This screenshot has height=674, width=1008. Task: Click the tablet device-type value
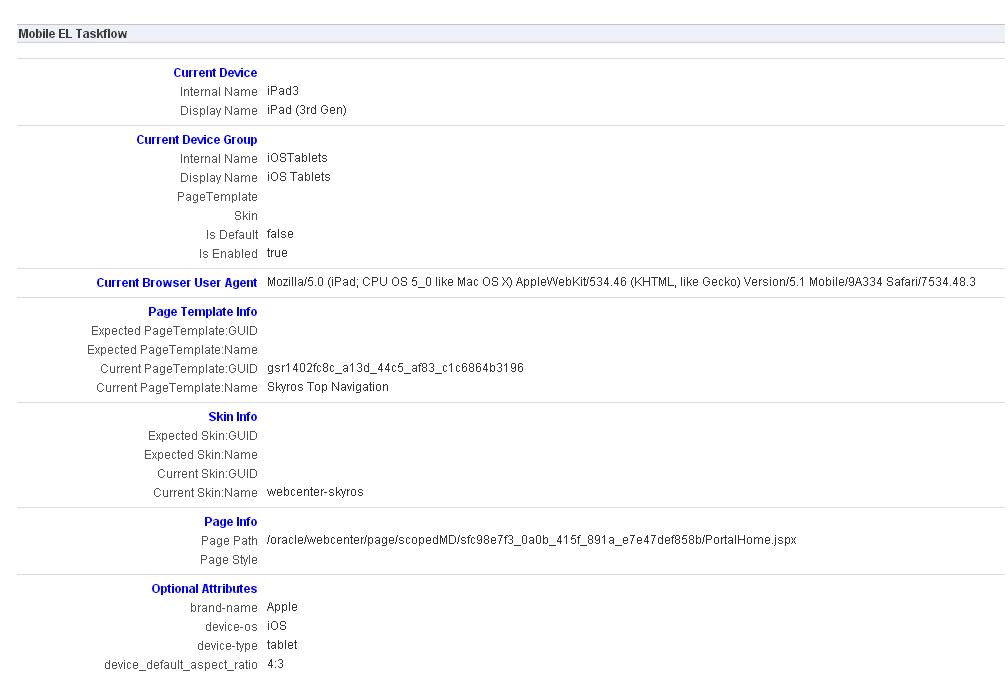[x=282, y=645]
